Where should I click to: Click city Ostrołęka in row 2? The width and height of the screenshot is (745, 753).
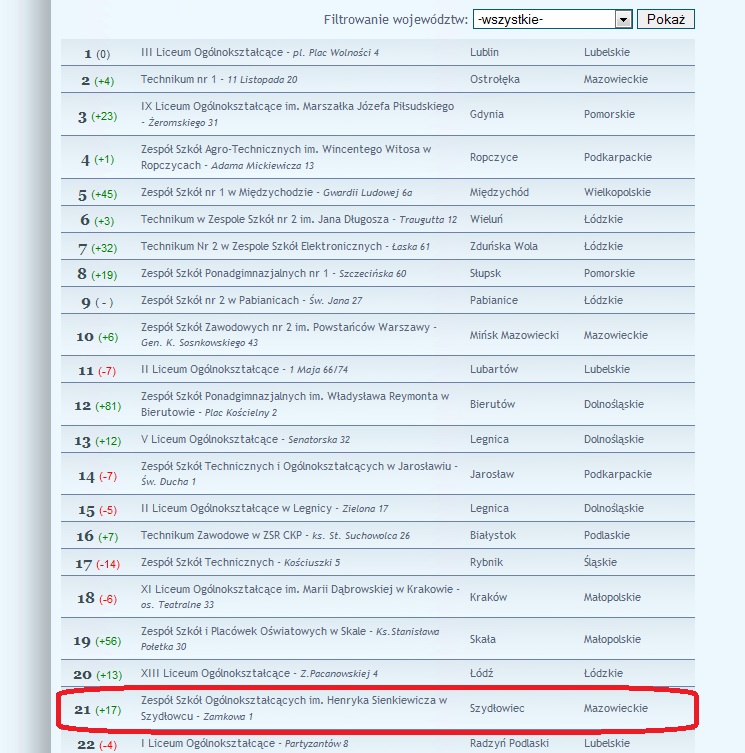pos(494,79)
